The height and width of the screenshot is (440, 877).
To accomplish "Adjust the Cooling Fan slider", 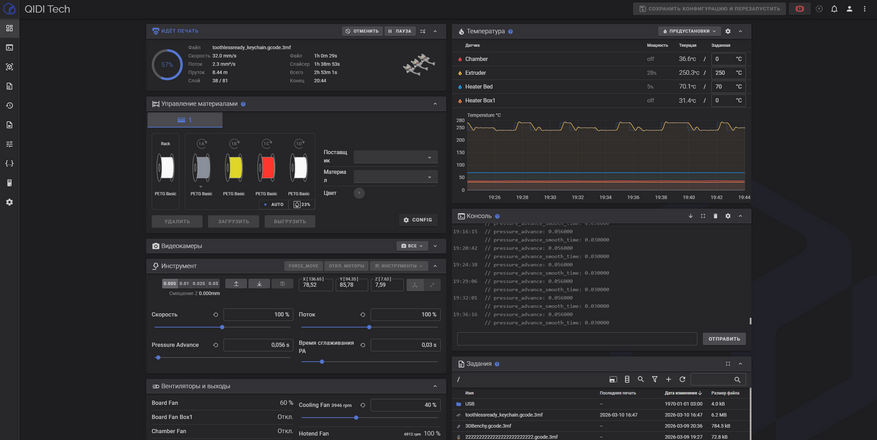I will click(356, 418).
